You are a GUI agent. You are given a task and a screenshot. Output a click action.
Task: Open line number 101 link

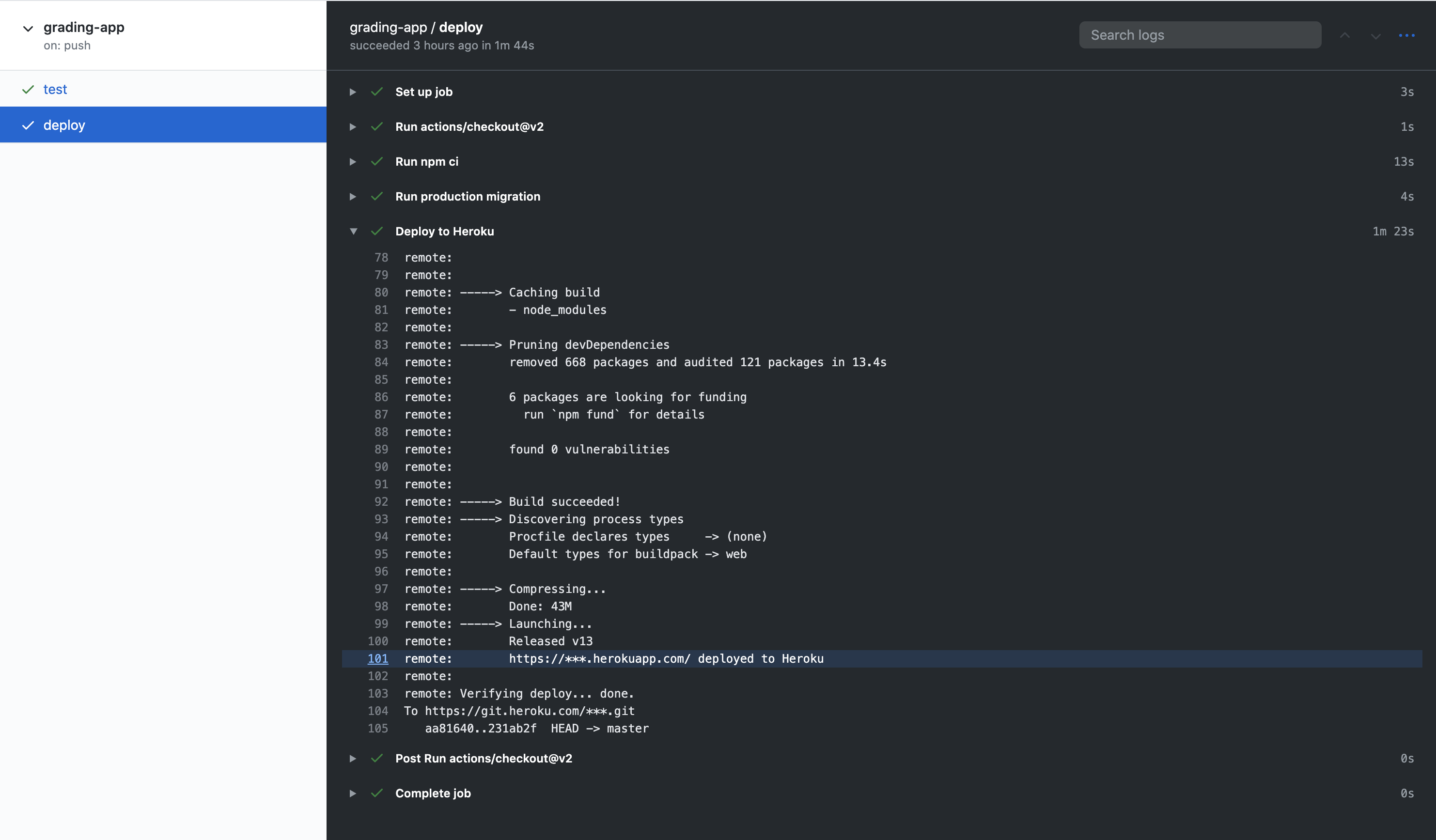pos(378,659)
